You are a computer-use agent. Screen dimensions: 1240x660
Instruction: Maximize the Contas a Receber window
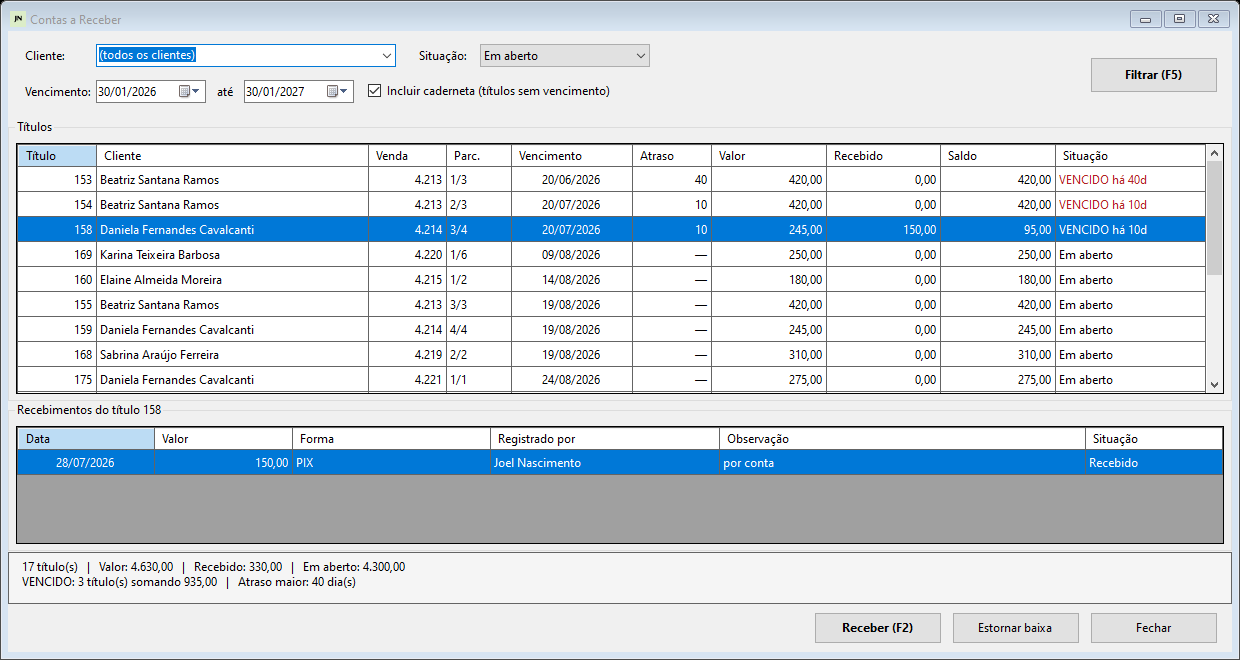pos(1180,19)
